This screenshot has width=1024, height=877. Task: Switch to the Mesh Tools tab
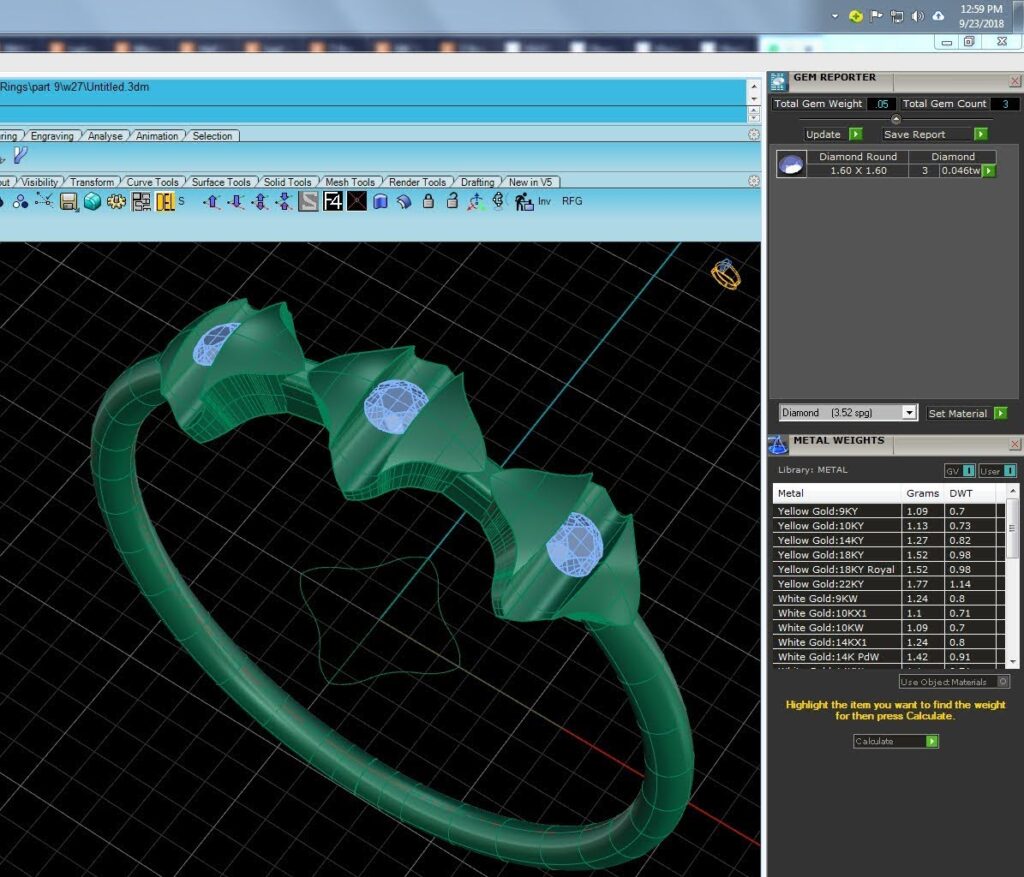tap(350, 182)
